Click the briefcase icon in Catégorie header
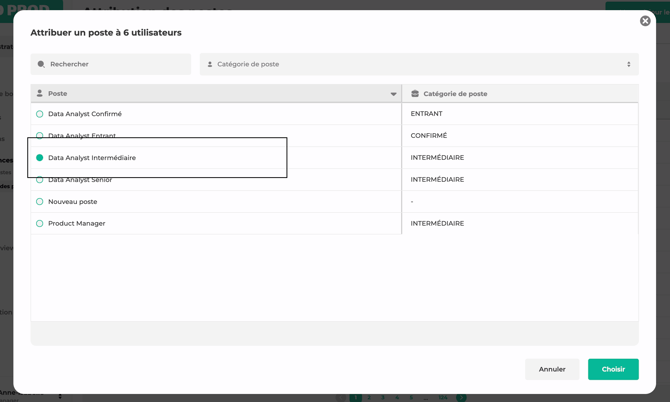 click(415, 94)
